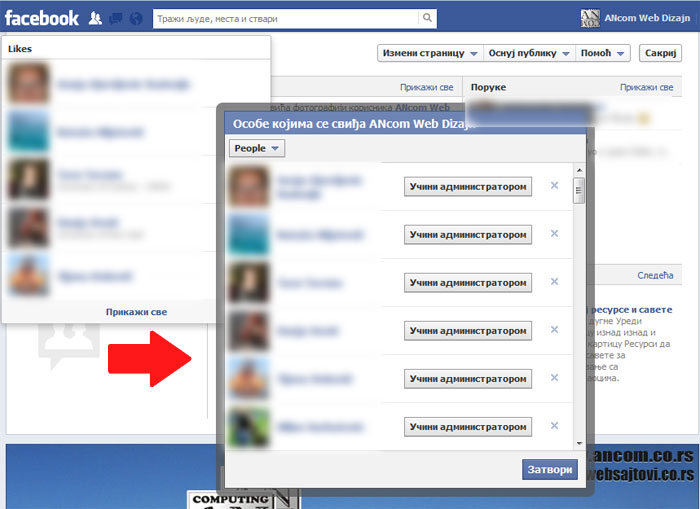Viewport: 700px width, 509px height.
Task: Make fifth listed person administrator
Action: (468, 379)
